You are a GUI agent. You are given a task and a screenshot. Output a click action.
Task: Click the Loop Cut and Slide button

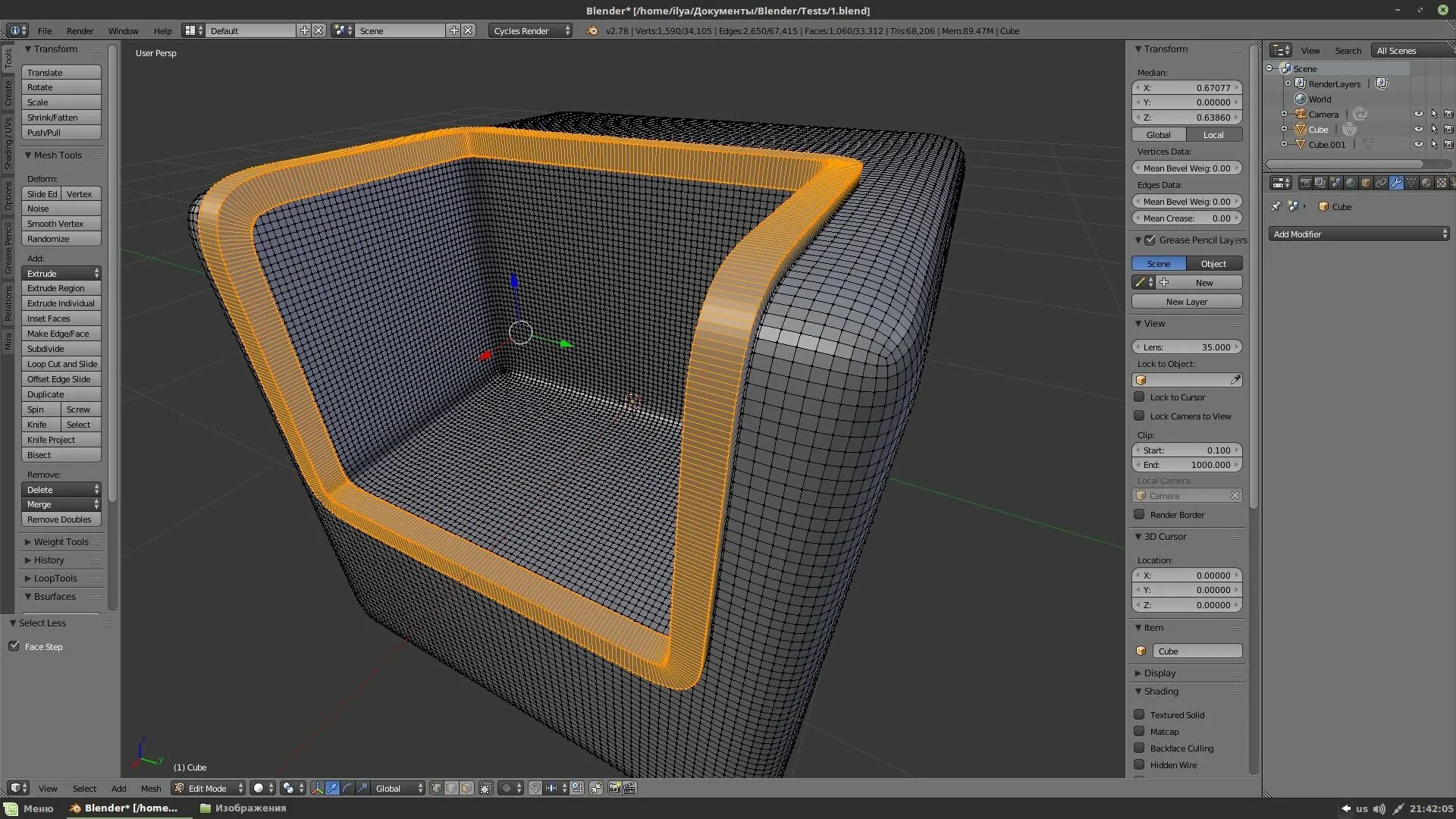tap(61, 364)
